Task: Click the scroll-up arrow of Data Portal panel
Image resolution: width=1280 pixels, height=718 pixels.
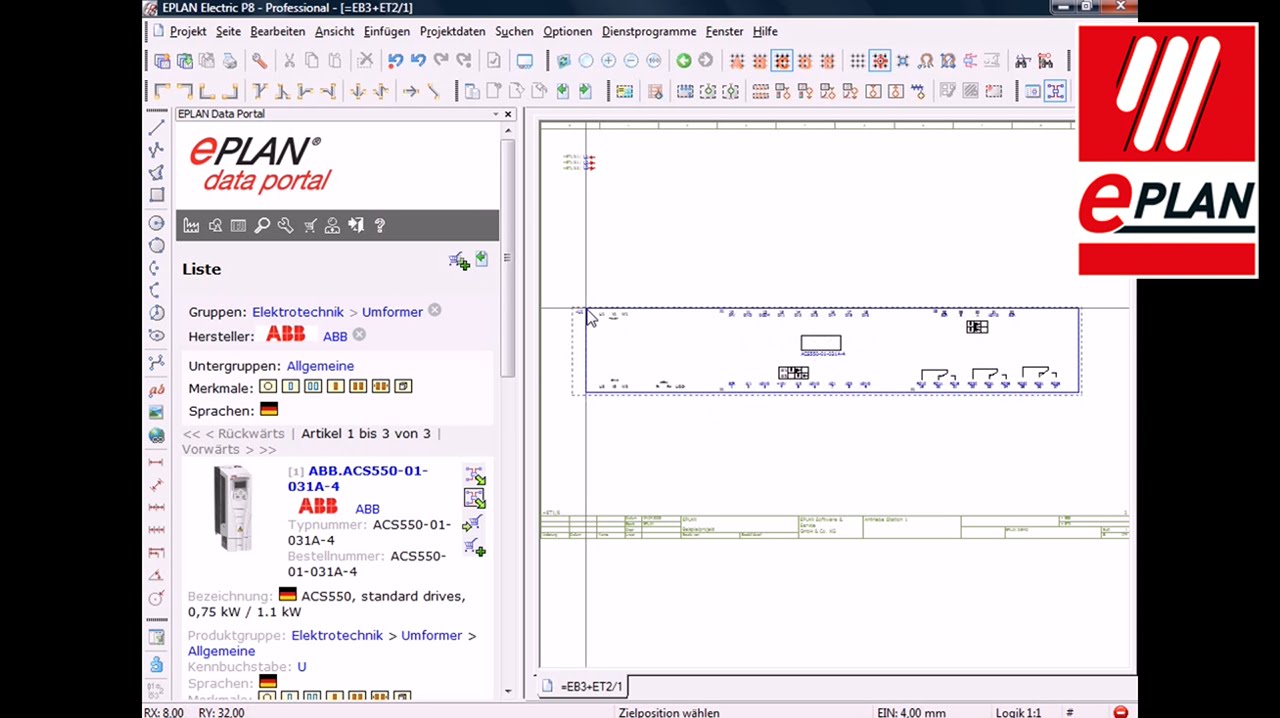Action: click(507, 131)
